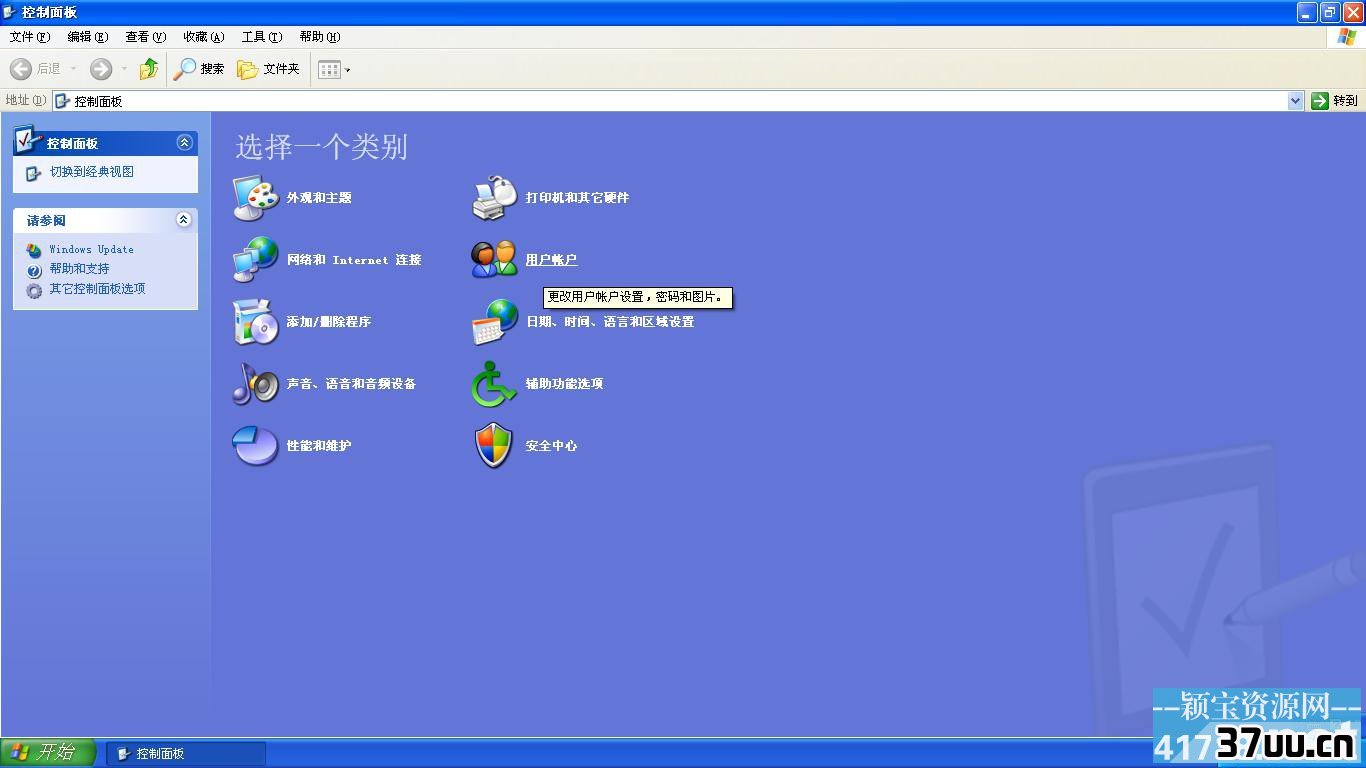Open the Printers and Other Hardware icon
The height and width of the screenshot is (768, 1366).
(x=495, y=197)
